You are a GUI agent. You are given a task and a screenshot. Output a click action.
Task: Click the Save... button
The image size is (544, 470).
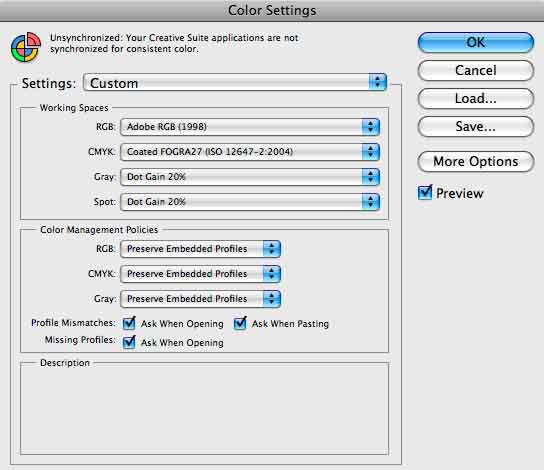476,127
